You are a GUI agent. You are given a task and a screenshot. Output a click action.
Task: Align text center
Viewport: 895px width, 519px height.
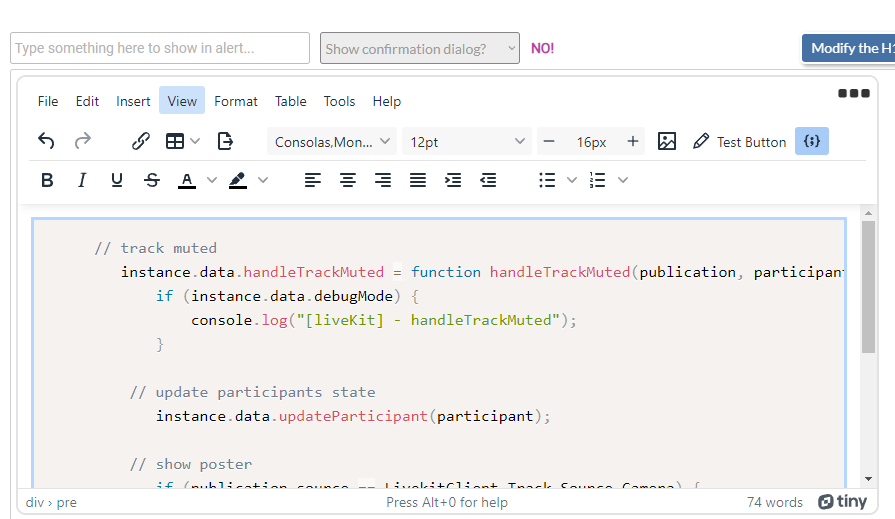pos(348,180)
